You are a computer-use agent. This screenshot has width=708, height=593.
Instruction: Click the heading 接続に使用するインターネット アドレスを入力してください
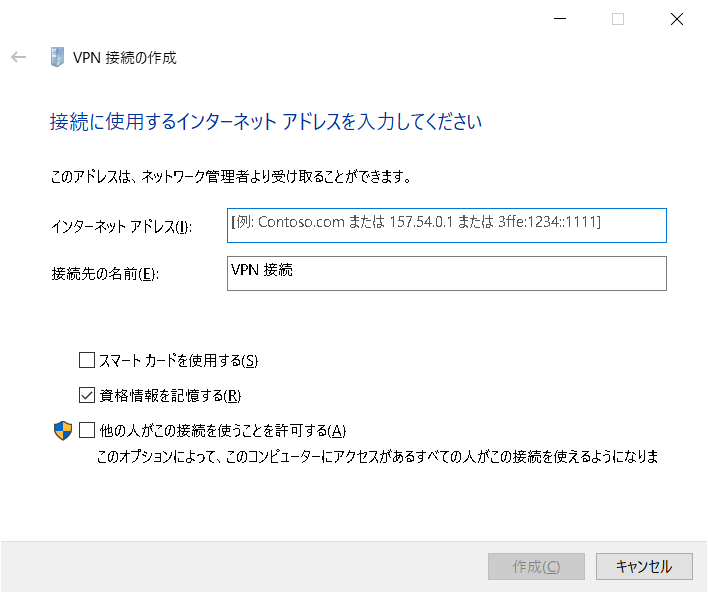[x=266, y=122]
